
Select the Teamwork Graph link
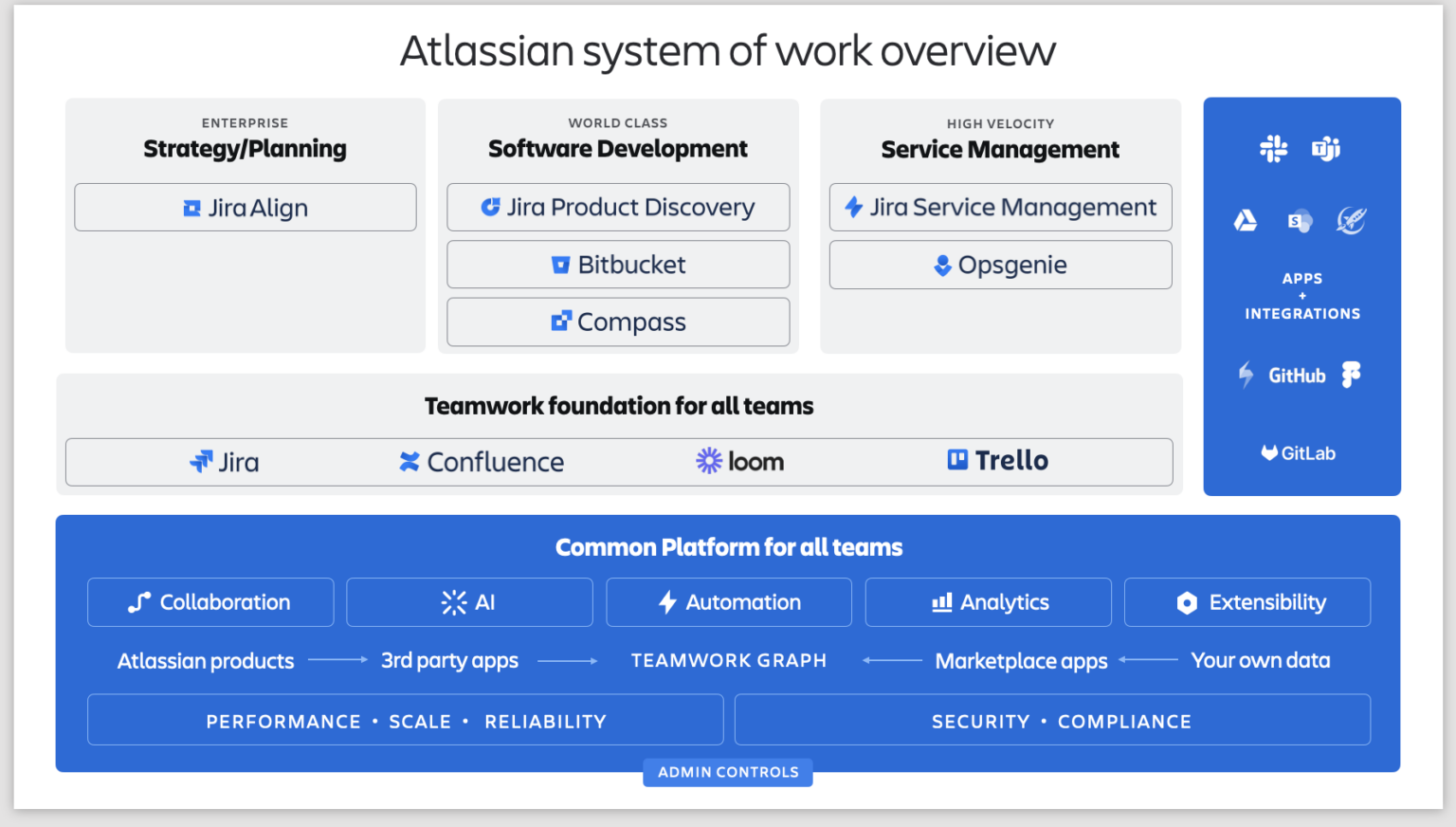tap(728, 660)
